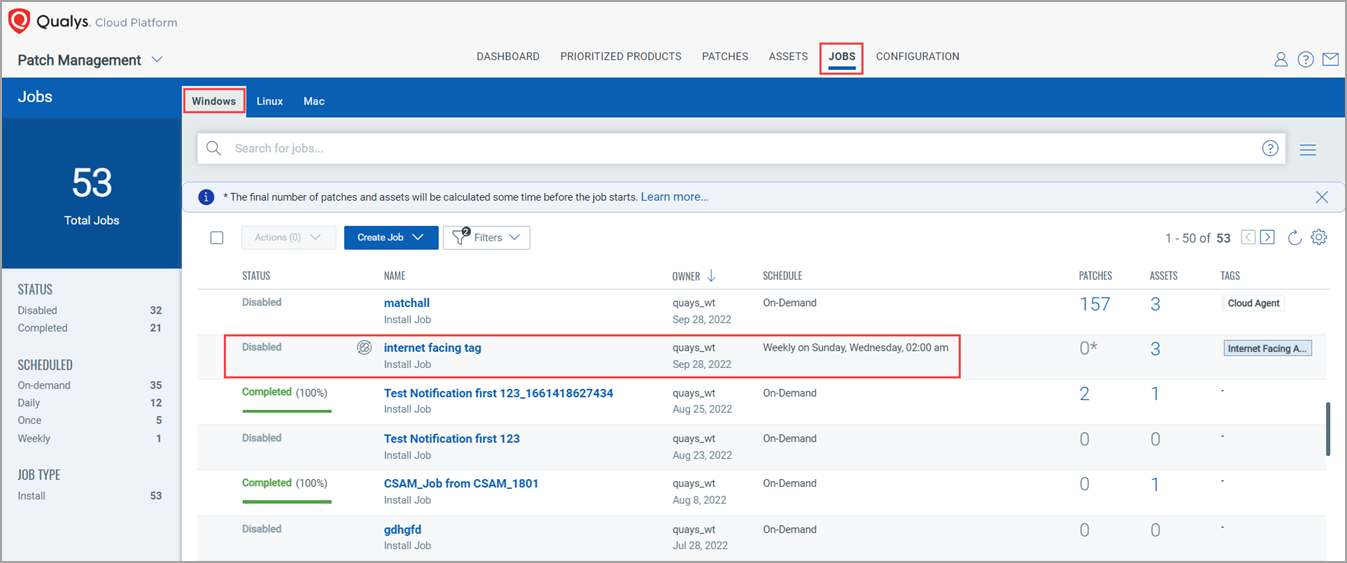Open search help question icon
The height and width of the screenshot is (563, 1347).
(x=1271, y=148)
